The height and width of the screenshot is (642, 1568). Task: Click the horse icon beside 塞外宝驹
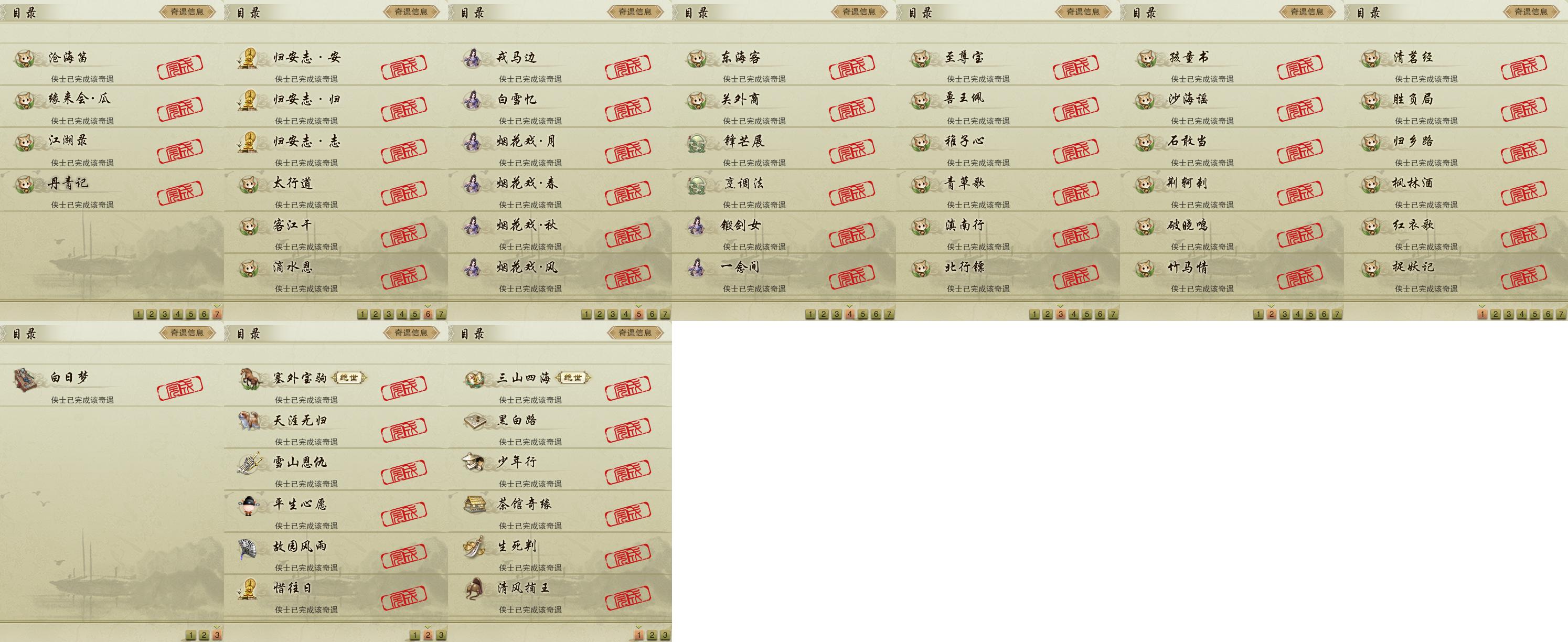tap(250, 379)
